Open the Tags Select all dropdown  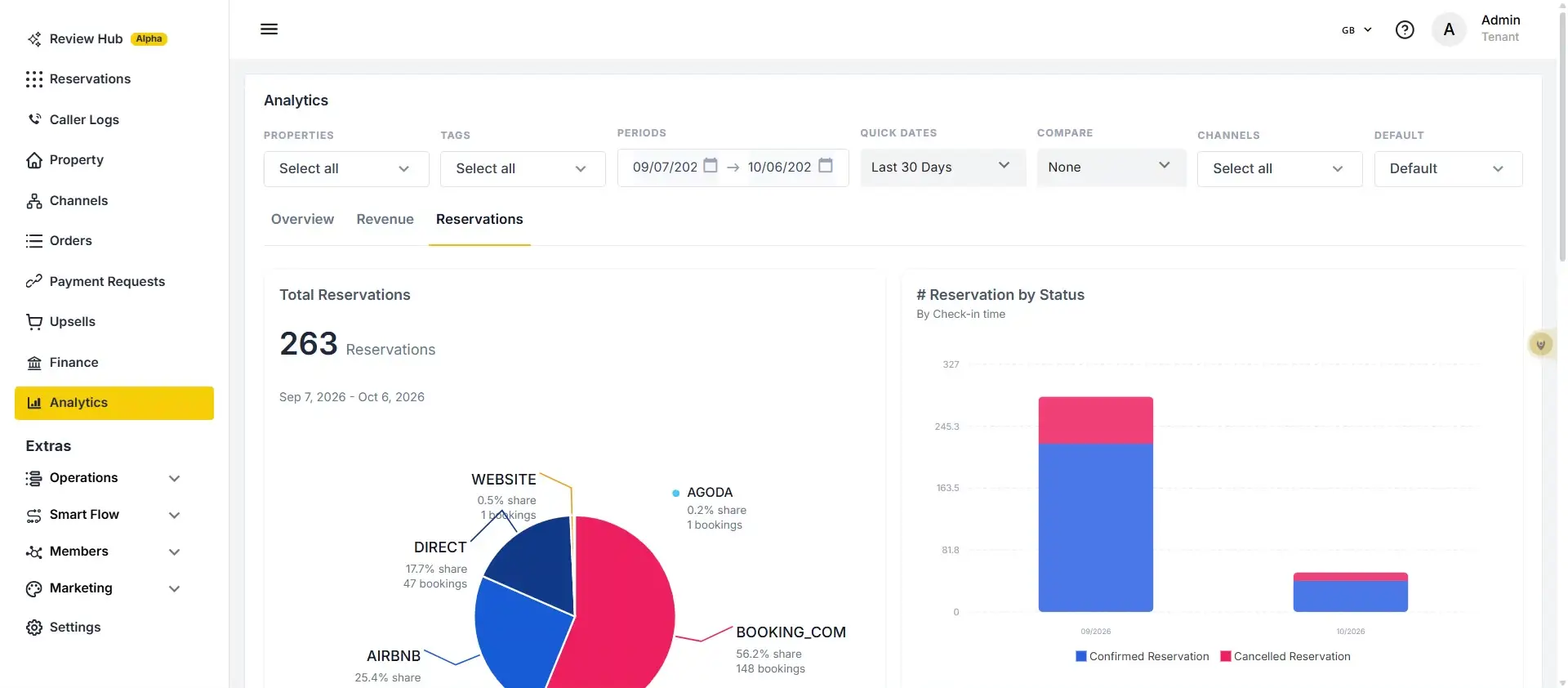[523, 169]
